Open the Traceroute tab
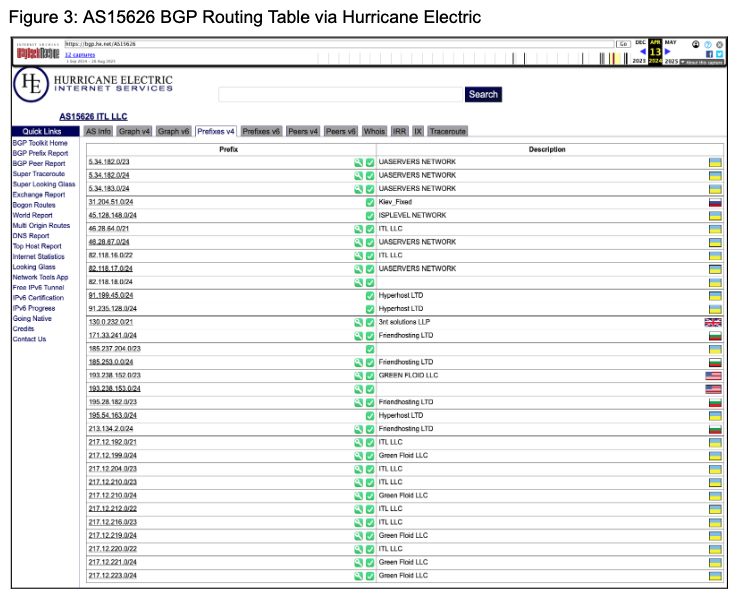 448,131
